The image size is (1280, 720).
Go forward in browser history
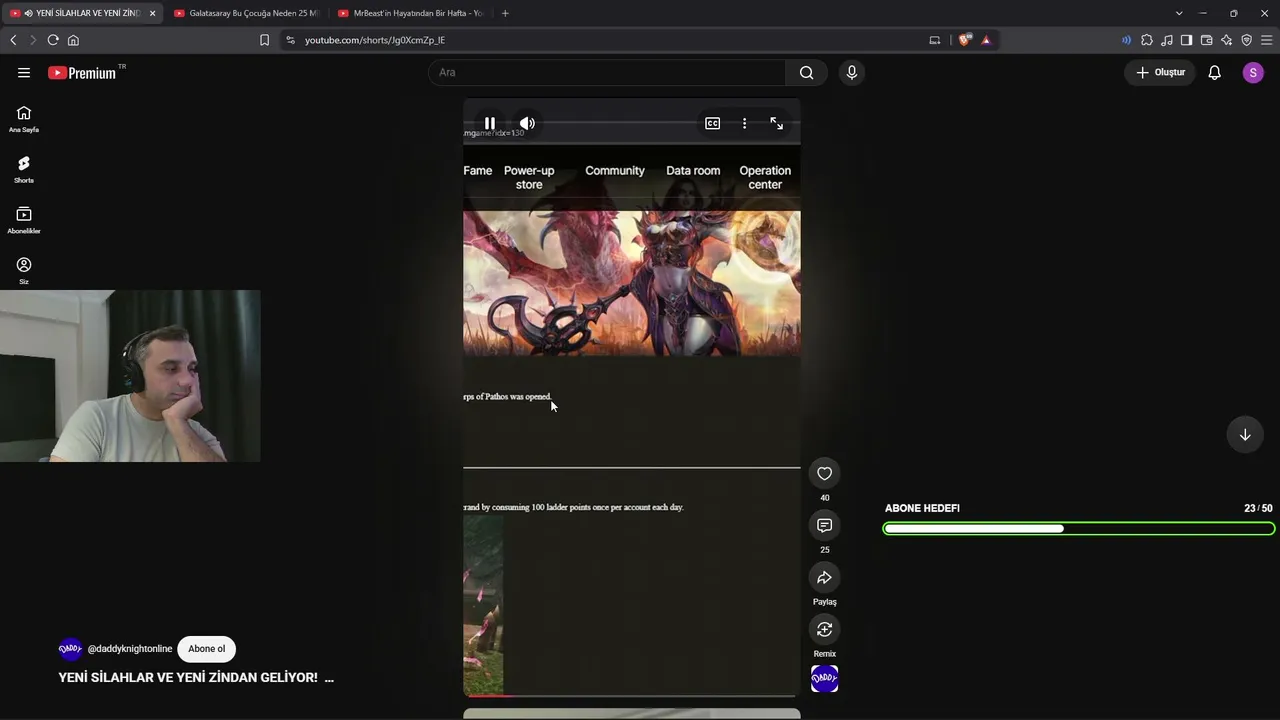coord(32,40)
